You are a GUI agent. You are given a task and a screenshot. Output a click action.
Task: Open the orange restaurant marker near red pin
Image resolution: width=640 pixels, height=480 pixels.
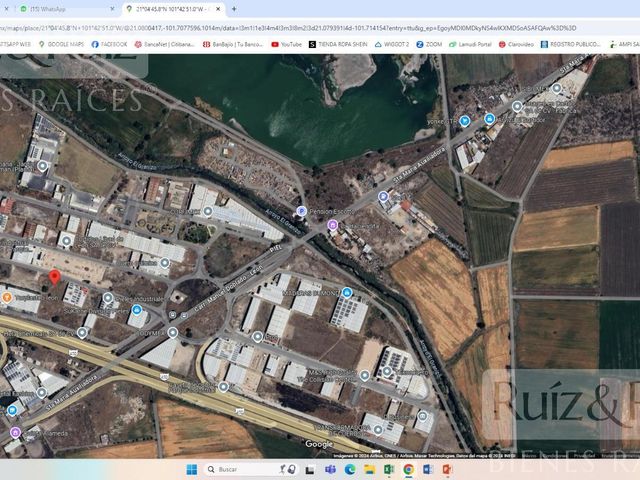(6, 297)
